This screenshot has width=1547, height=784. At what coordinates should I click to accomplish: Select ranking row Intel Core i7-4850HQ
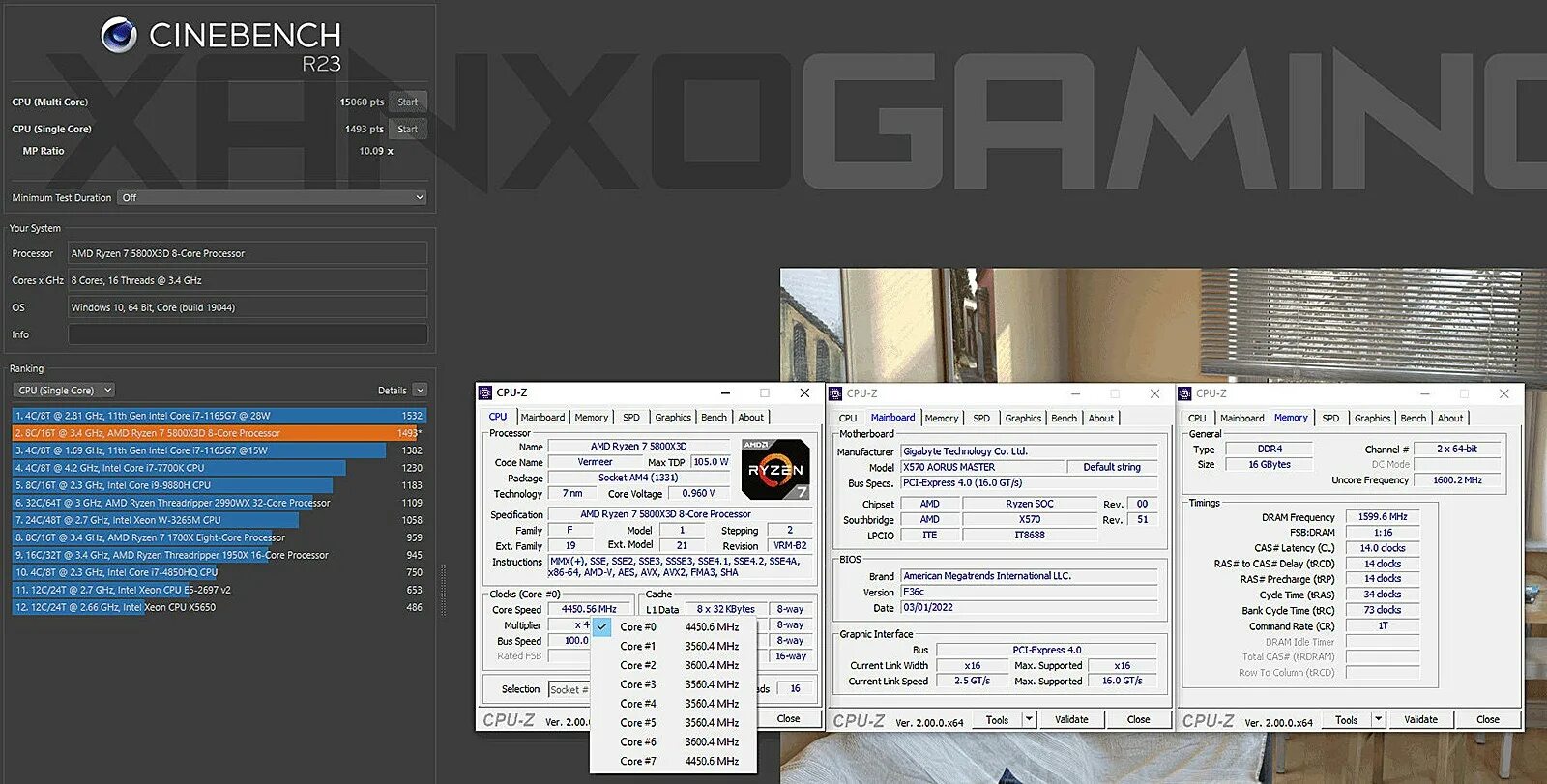click(x=219, y=572)
